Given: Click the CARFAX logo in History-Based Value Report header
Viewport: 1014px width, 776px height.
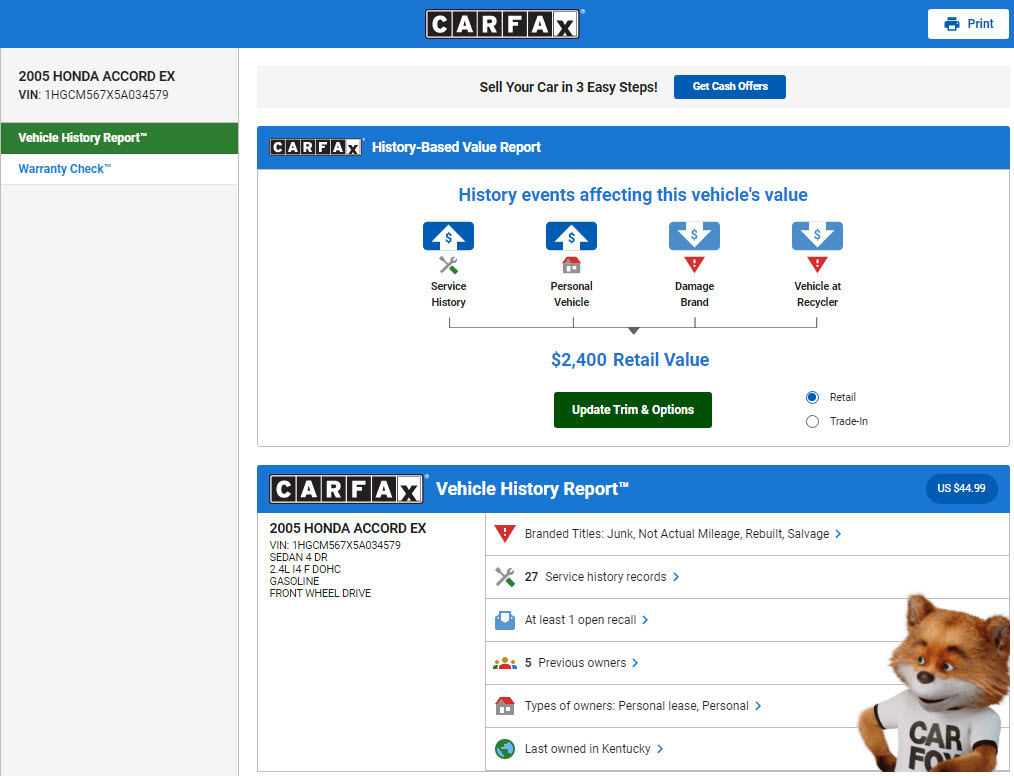Looking at the screenshot, I should [x=316, y=147].
